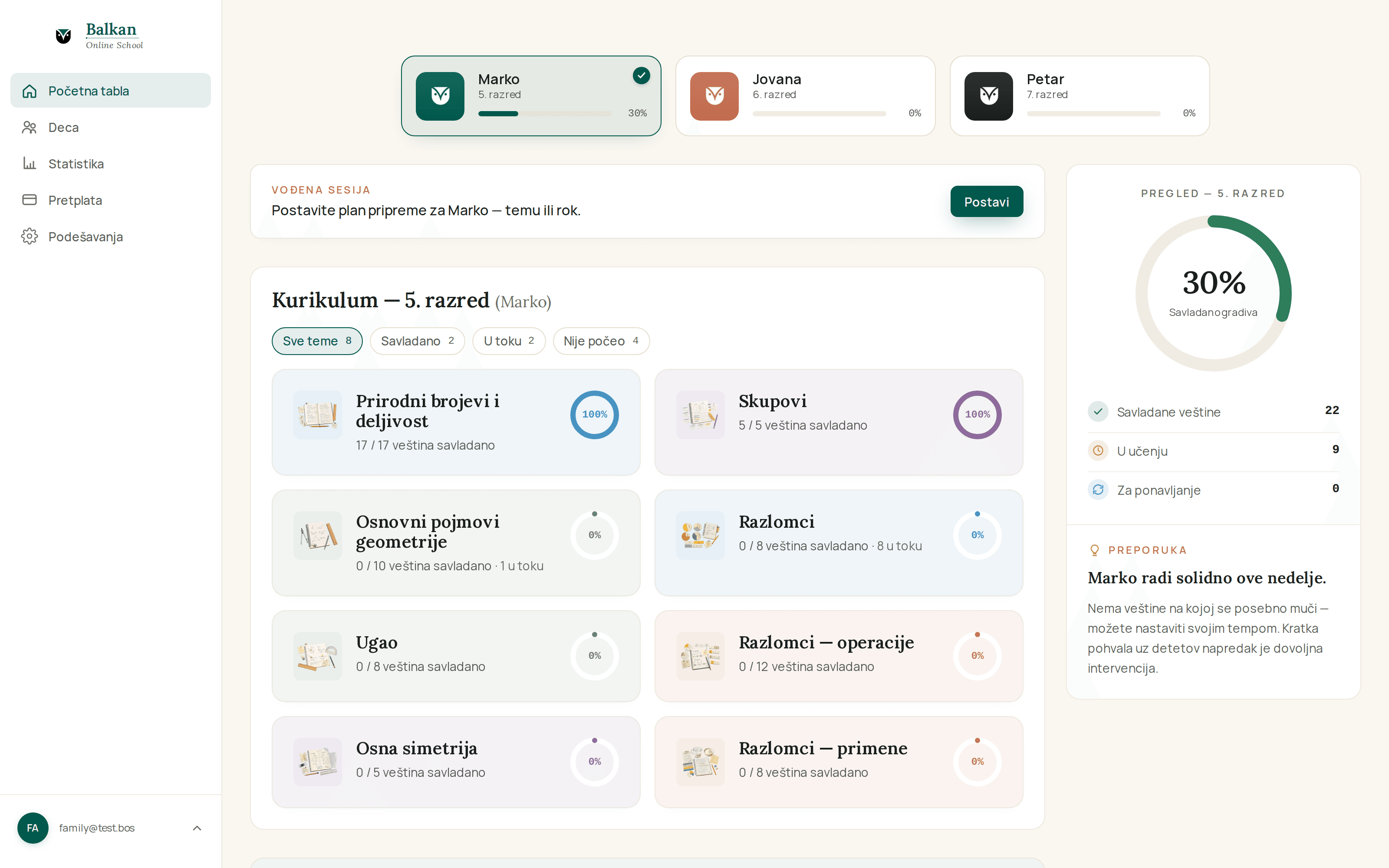
Task: Click Marko's 30% progress bar
Action: tap(545, 114)
